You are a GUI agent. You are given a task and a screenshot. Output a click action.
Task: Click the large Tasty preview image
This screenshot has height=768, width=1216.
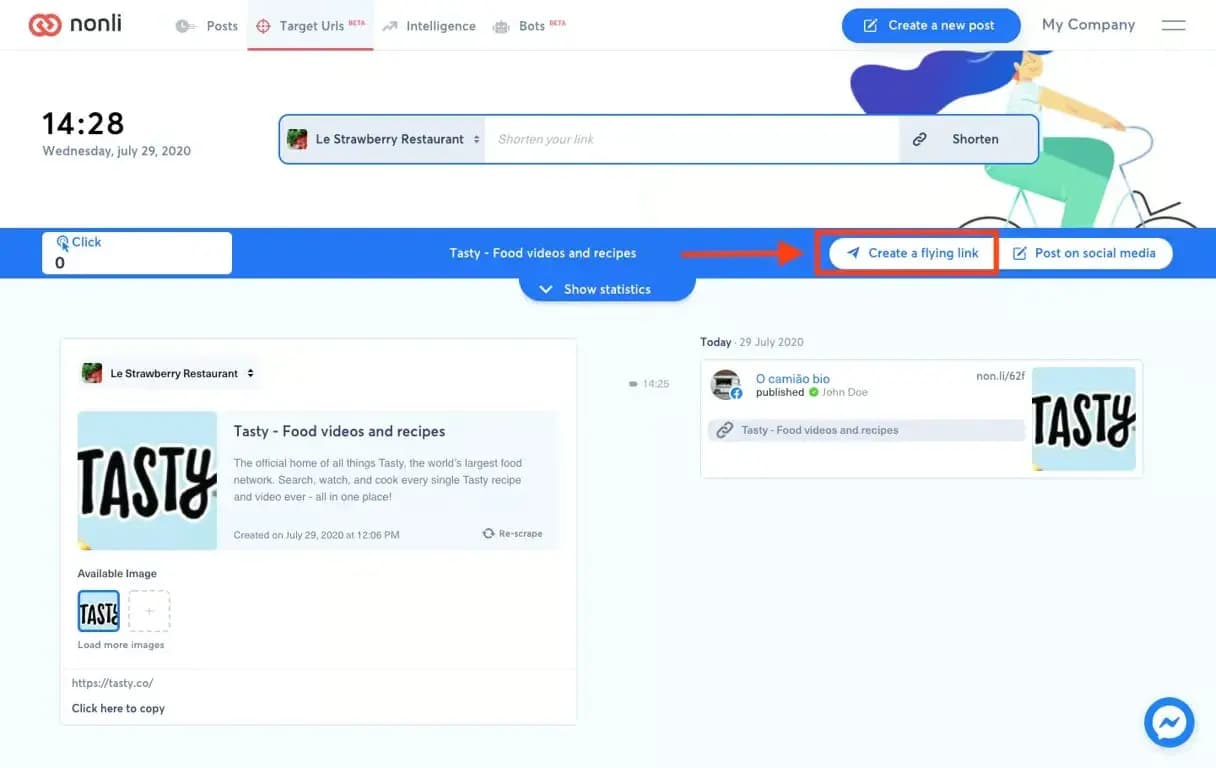(x=147, y=480)
